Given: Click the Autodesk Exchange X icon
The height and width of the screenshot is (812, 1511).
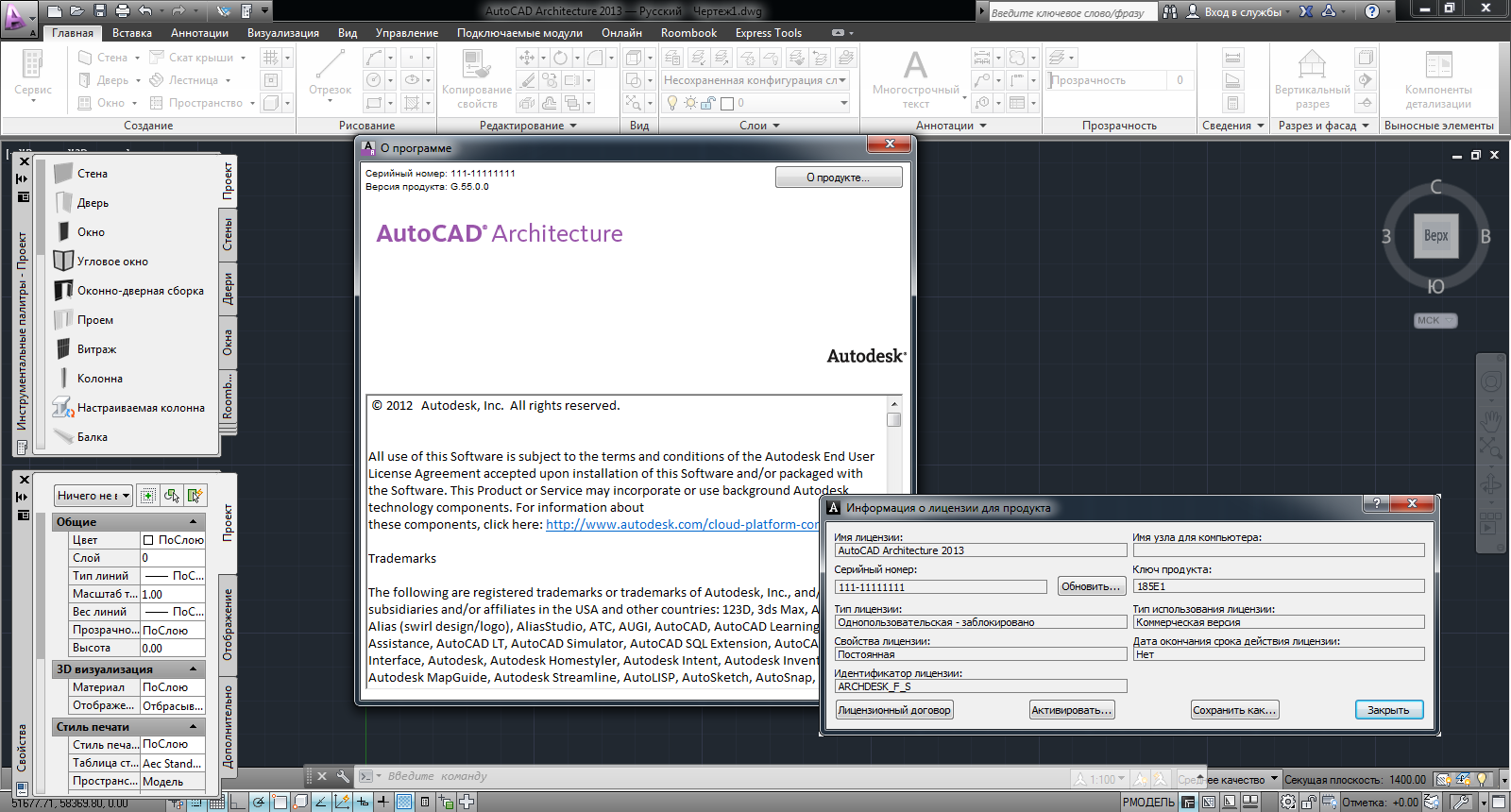Looking at the screenshot, I should (x=1306, y=11).
